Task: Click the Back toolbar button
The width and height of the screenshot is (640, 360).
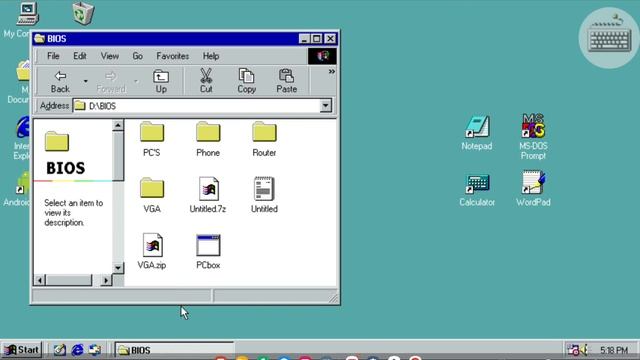Action: click(x=60, y=82)
